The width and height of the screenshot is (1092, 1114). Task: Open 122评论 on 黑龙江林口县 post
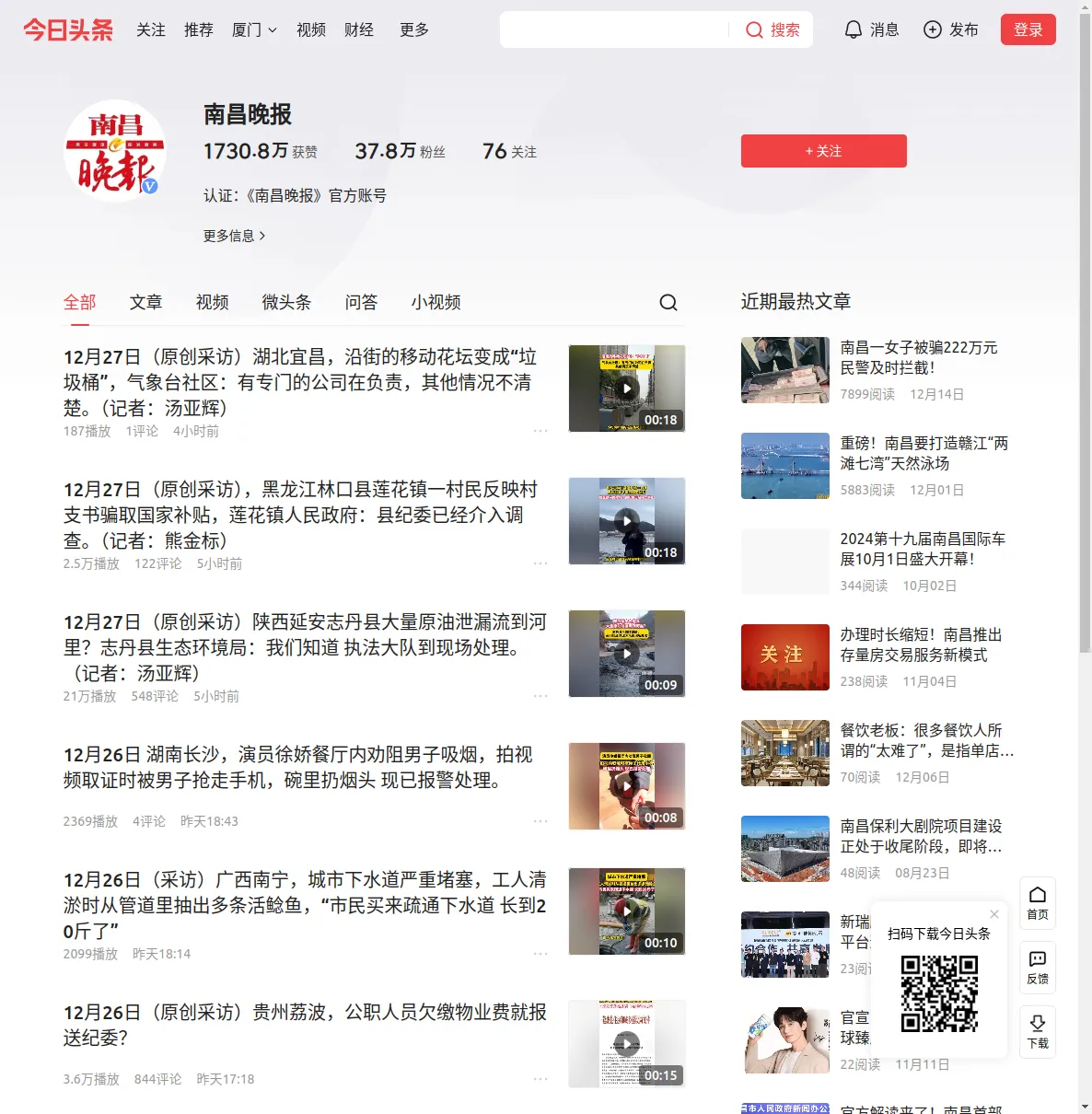158,563
